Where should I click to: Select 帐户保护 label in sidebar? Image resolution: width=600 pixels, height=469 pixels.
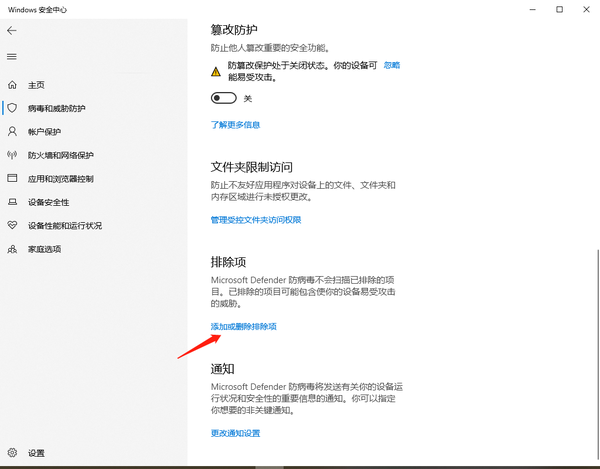[x=45, y=131]
